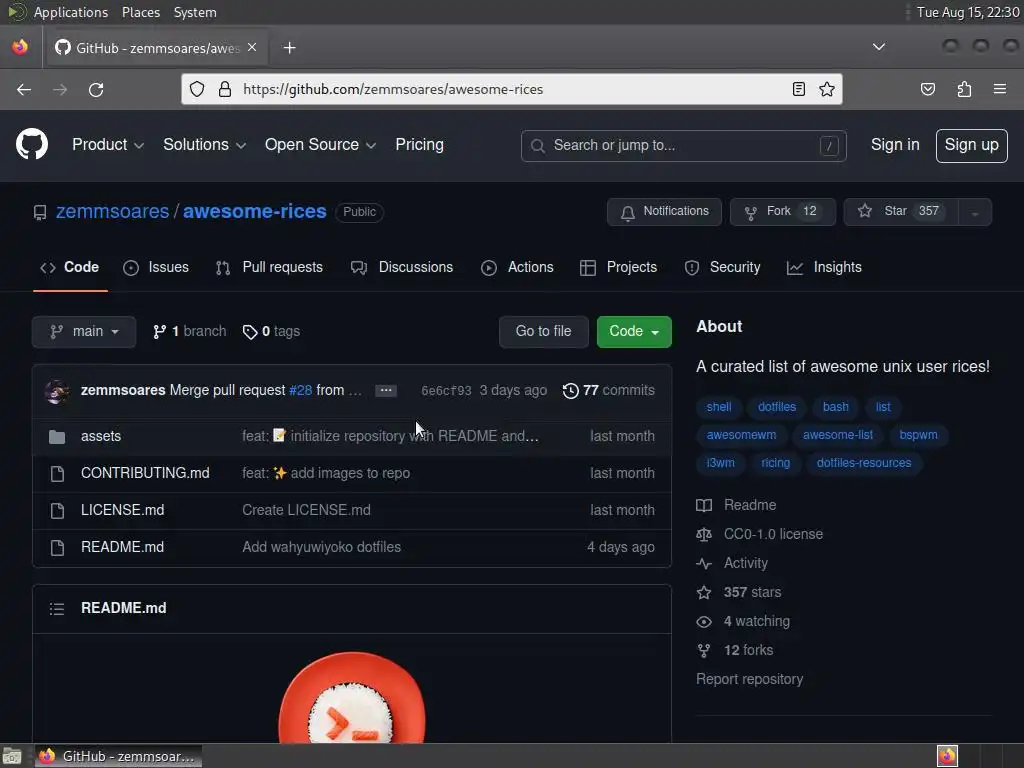1024x768 pixels.
Task: Expand the main branch selector
Action: tap(84, 332)
